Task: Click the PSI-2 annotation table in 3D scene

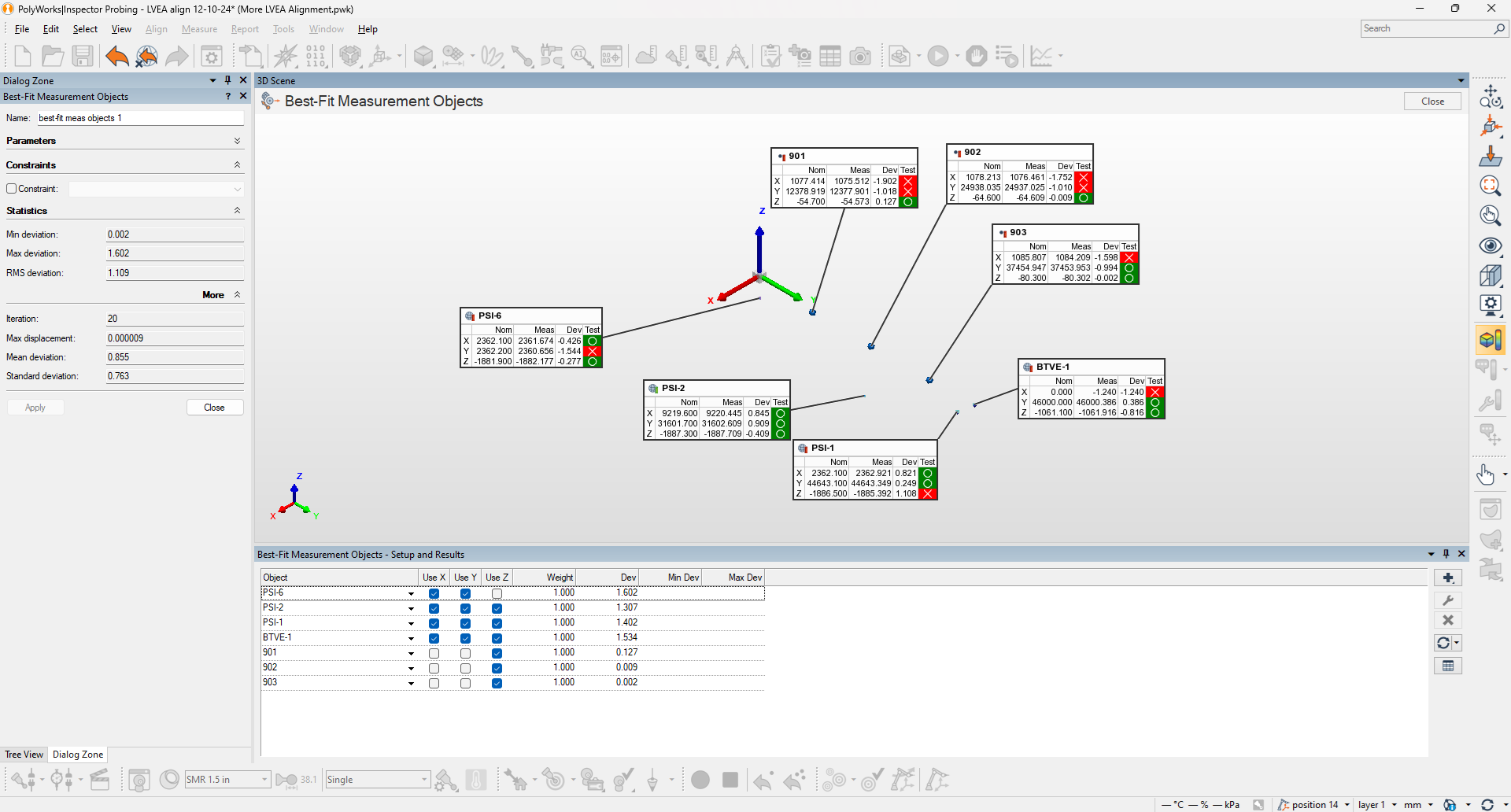Action: [x=717, y=410]
